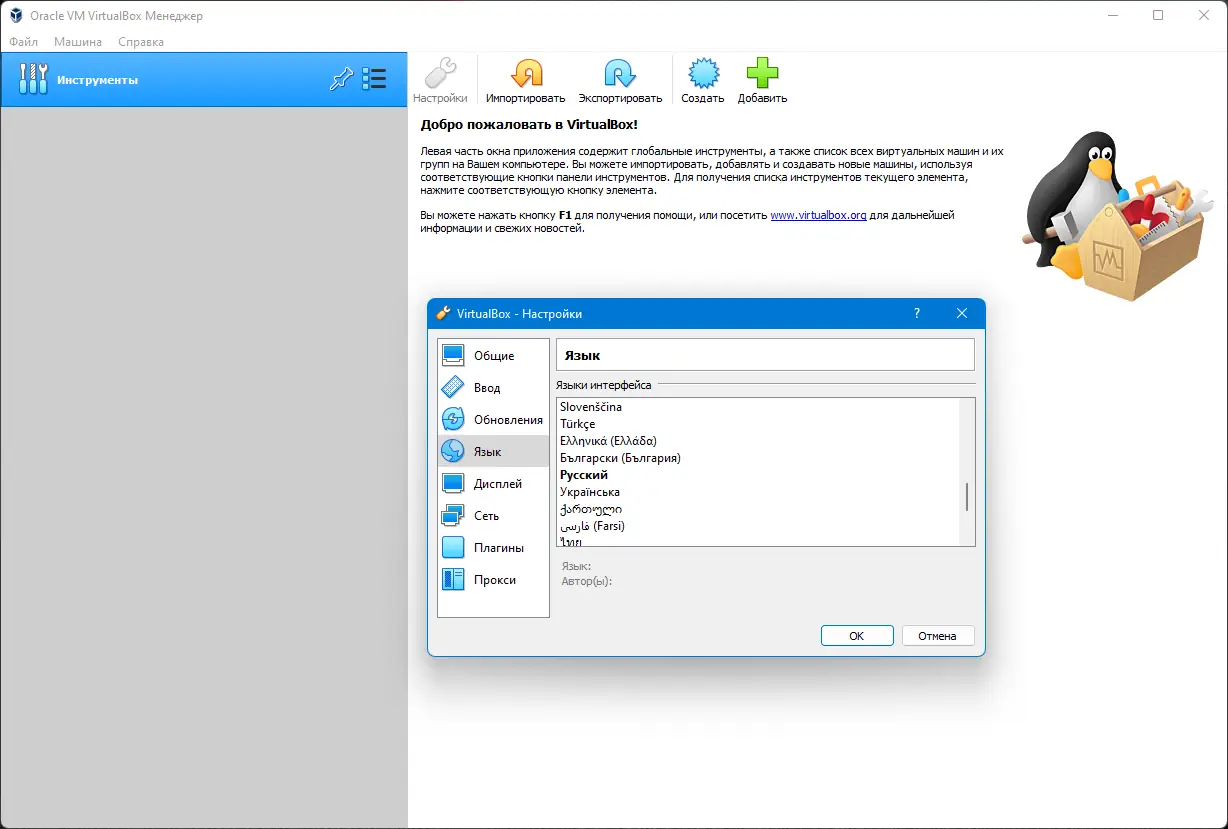Open the Справка menu
Viewport: 1228px width, 829px height.
click(x=141, y=42)
